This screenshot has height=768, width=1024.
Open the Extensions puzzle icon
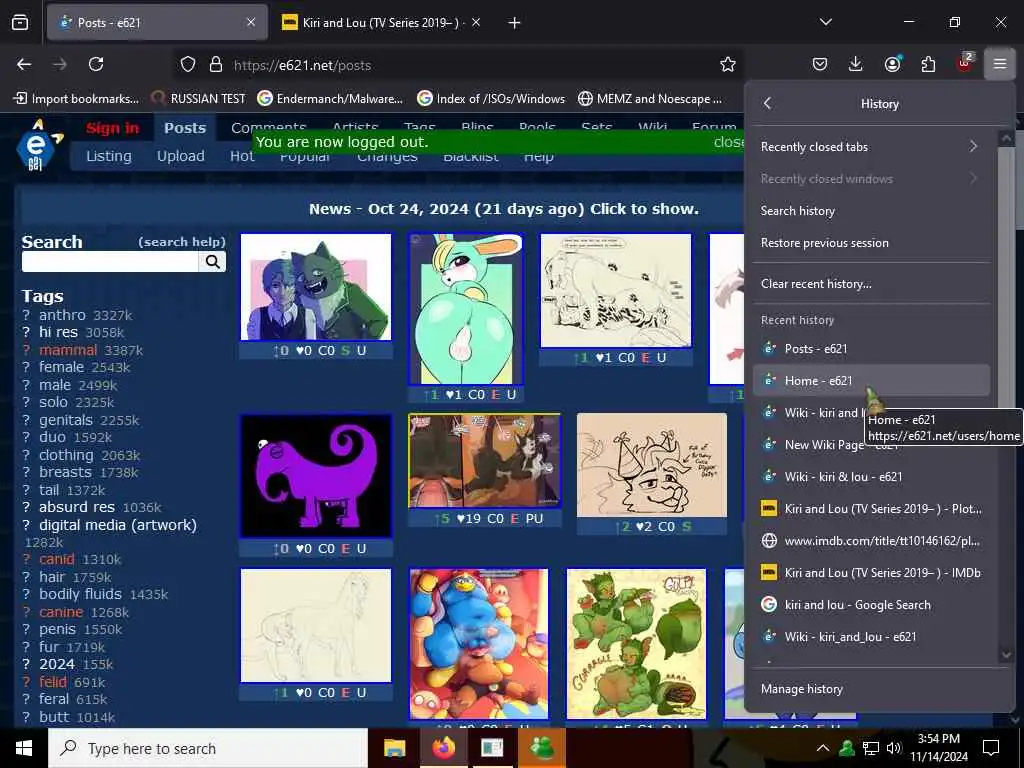[x=928, y=64]
